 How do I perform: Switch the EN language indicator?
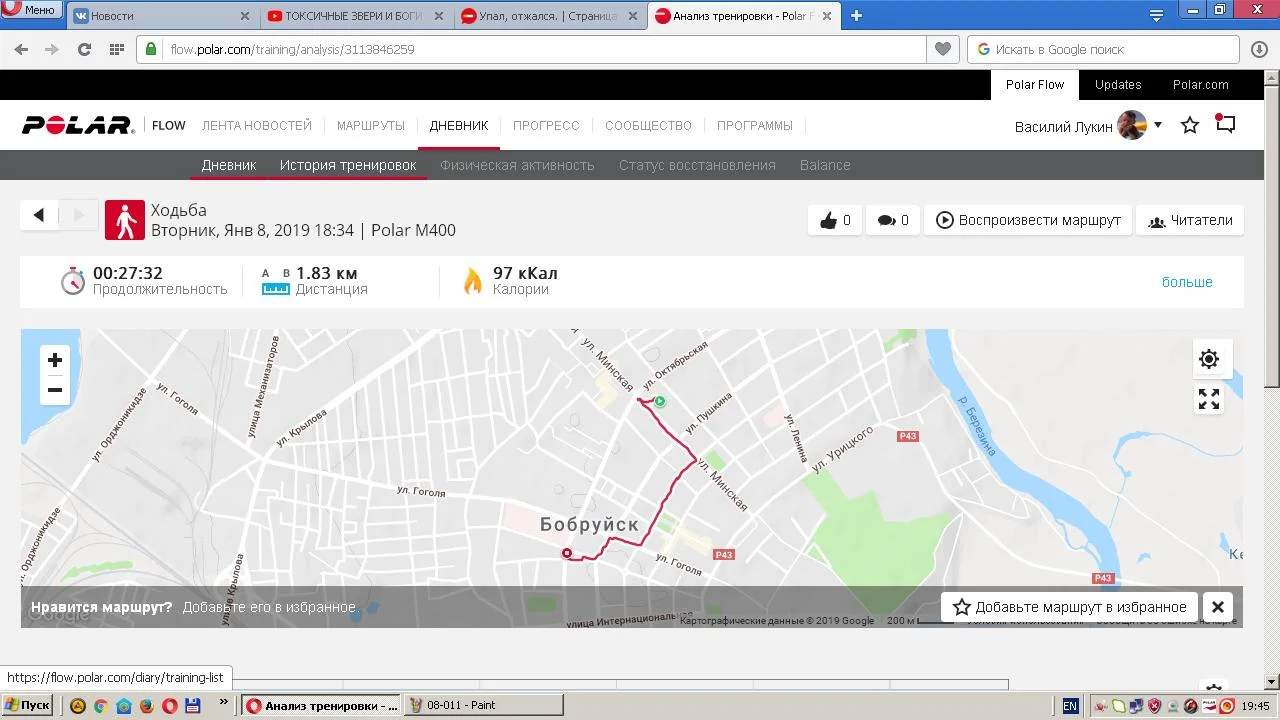point(1070,706)
